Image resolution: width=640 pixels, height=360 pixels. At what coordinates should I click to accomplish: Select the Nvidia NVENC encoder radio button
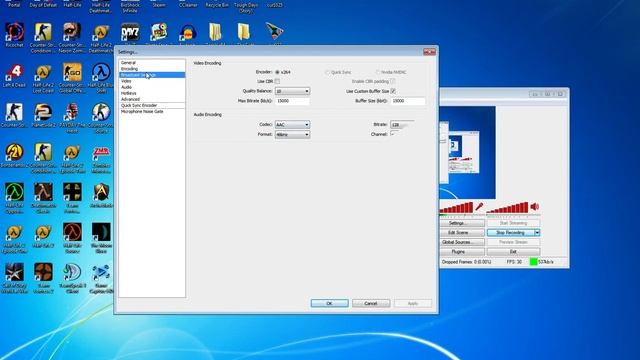pos(378,72)
